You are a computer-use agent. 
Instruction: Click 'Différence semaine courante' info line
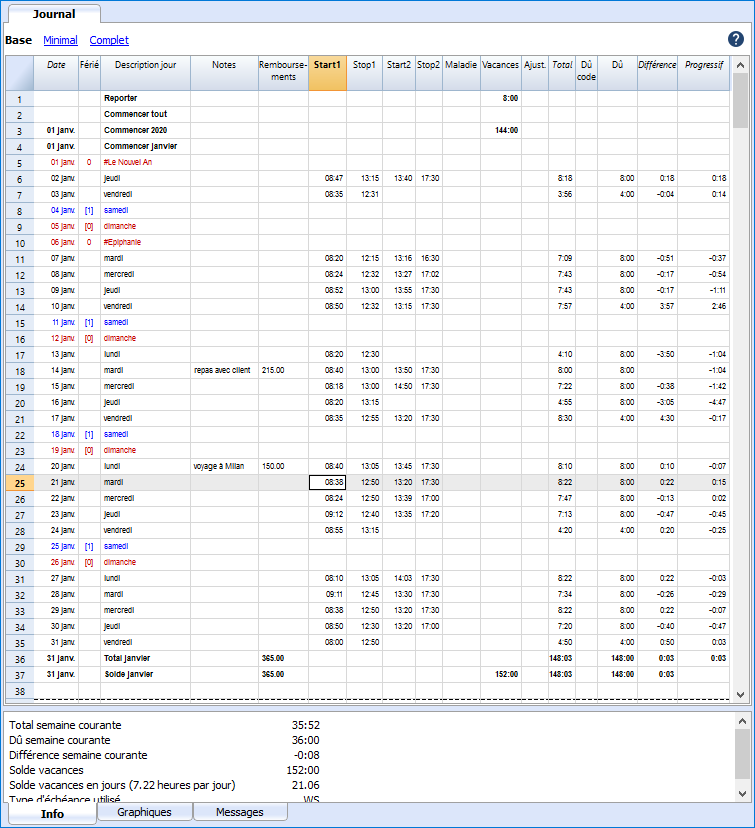(164, 755)
